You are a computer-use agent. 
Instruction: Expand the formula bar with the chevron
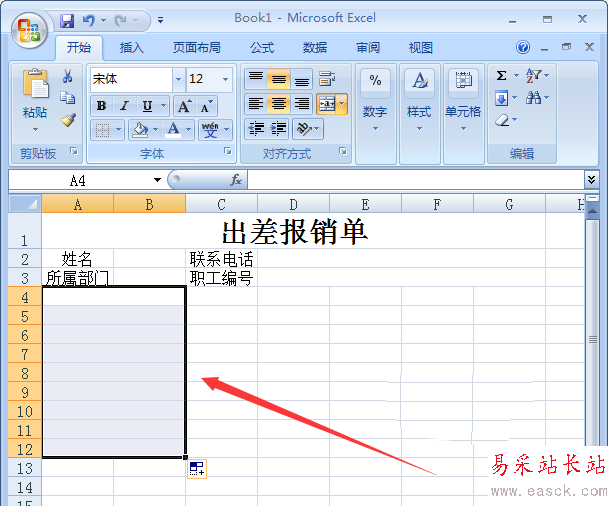[x=591, y=179]
